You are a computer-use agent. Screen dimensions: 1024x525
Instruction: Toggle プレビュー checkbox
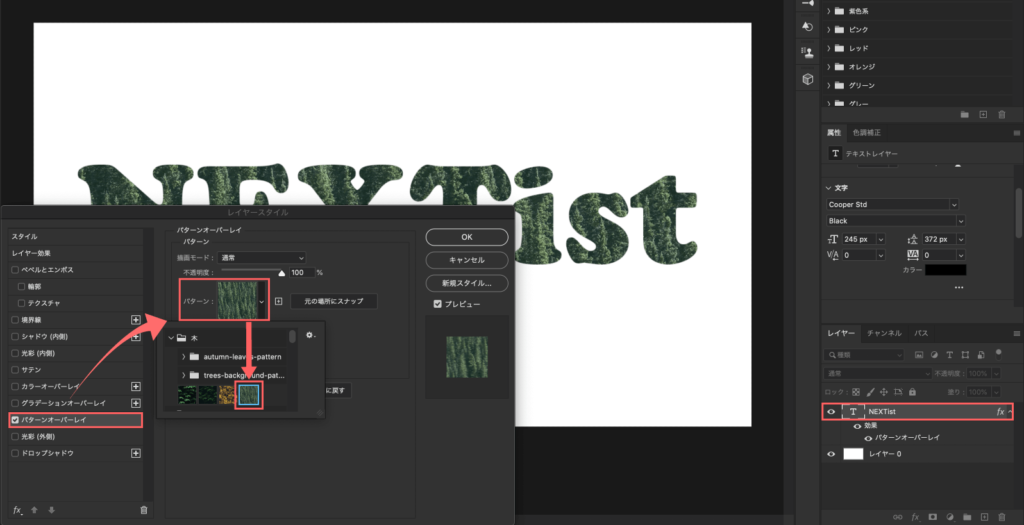(x=438, y=304)
